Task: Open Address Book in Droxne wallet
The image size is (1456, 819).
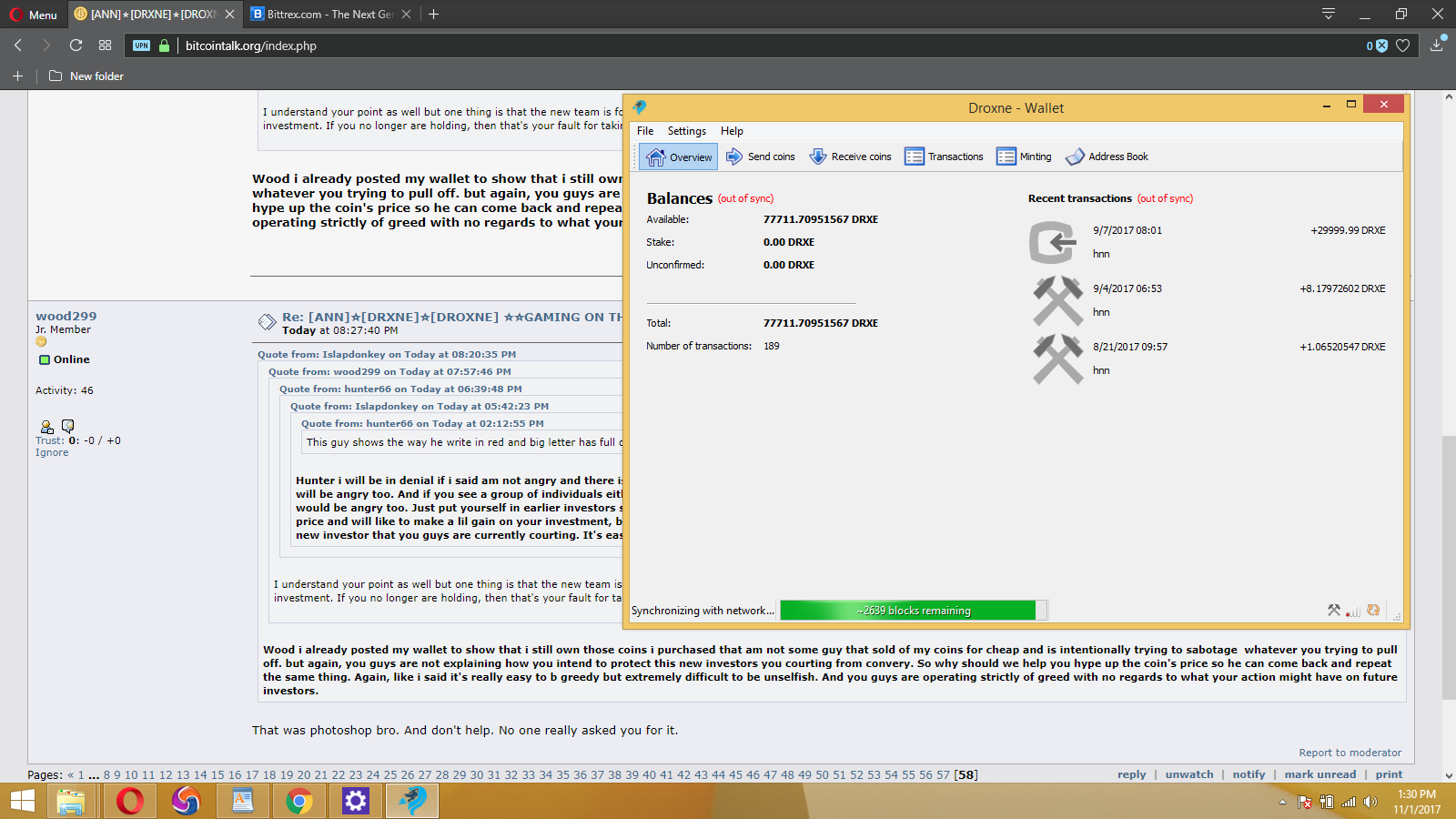Action: pos(1107,157)
